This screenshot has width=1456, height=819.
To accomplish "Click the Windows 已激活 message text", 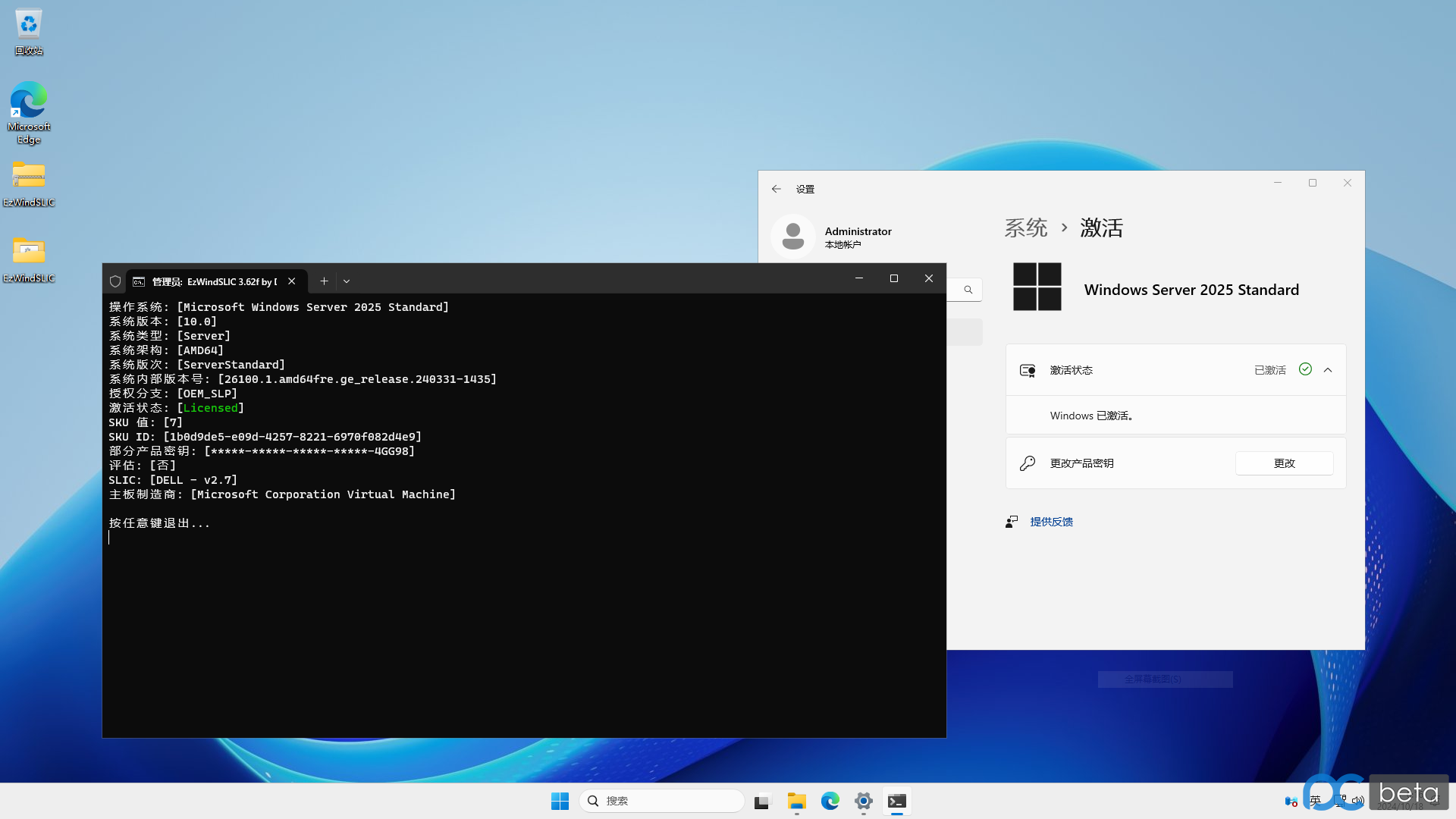I will 1091,416.
